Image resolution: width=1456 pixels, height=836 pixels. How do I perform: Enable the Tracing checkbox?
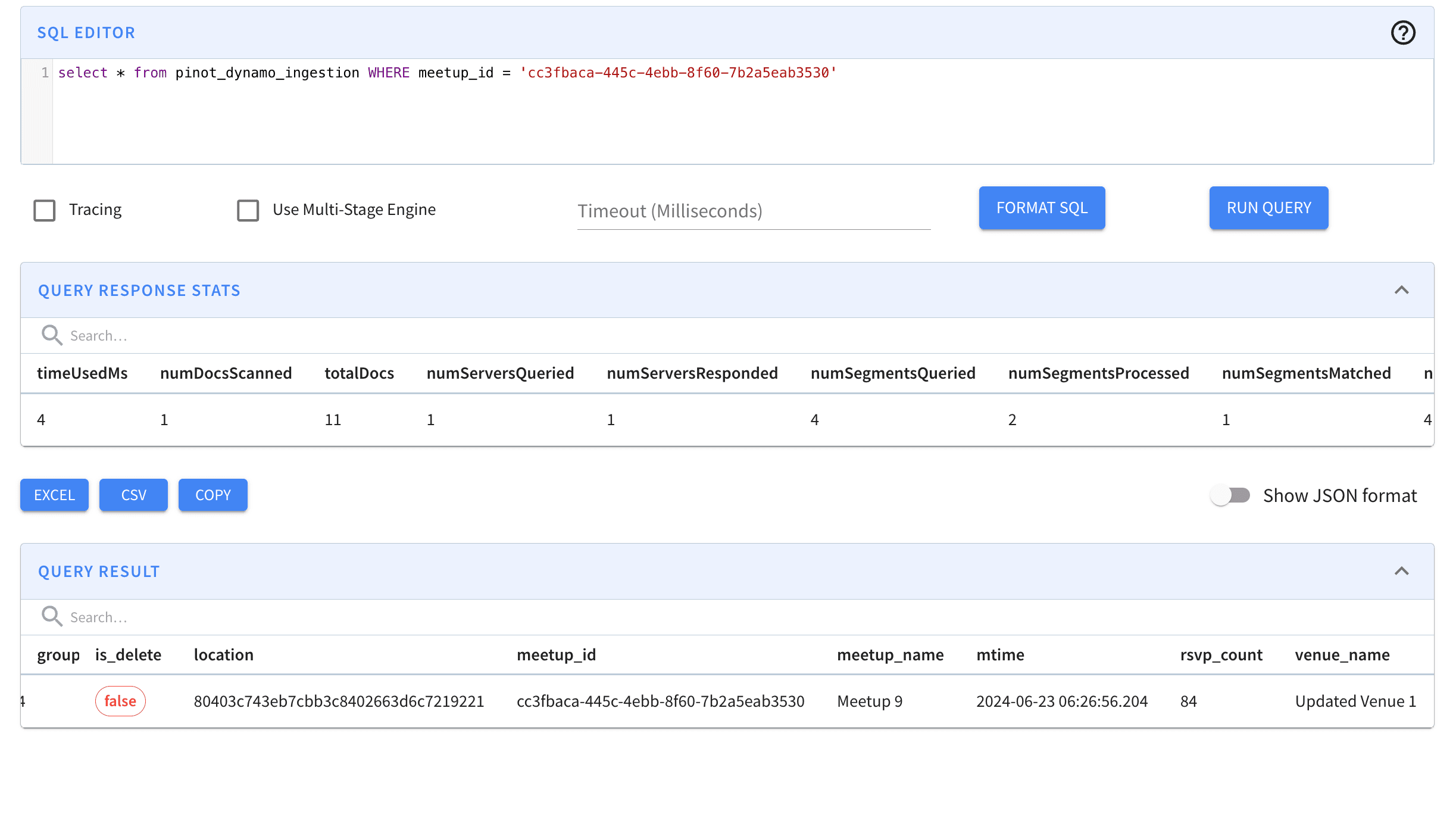45,210
